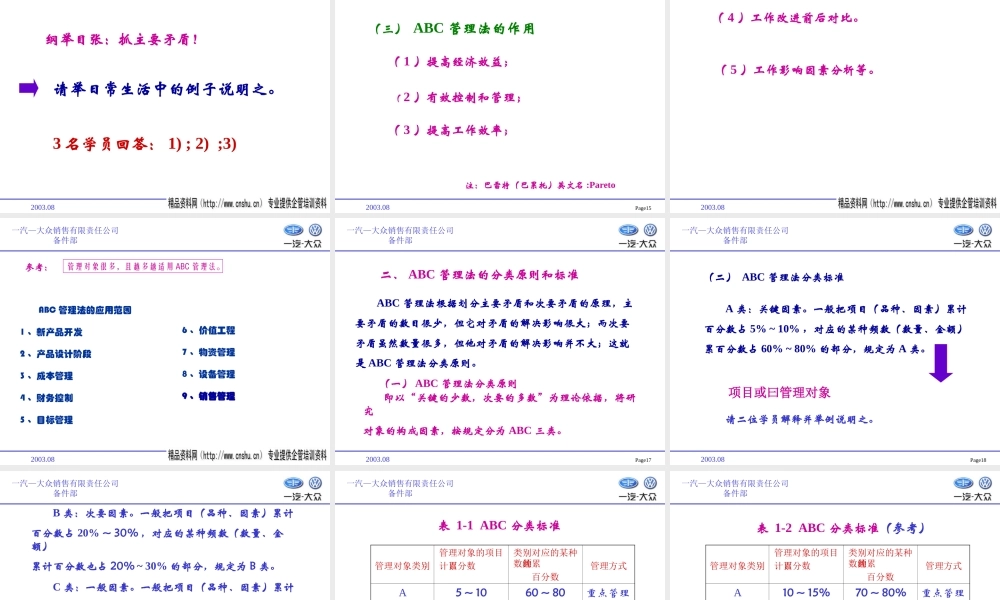
Task: Click list item 9、销售管理
Action: coord(209,396)
